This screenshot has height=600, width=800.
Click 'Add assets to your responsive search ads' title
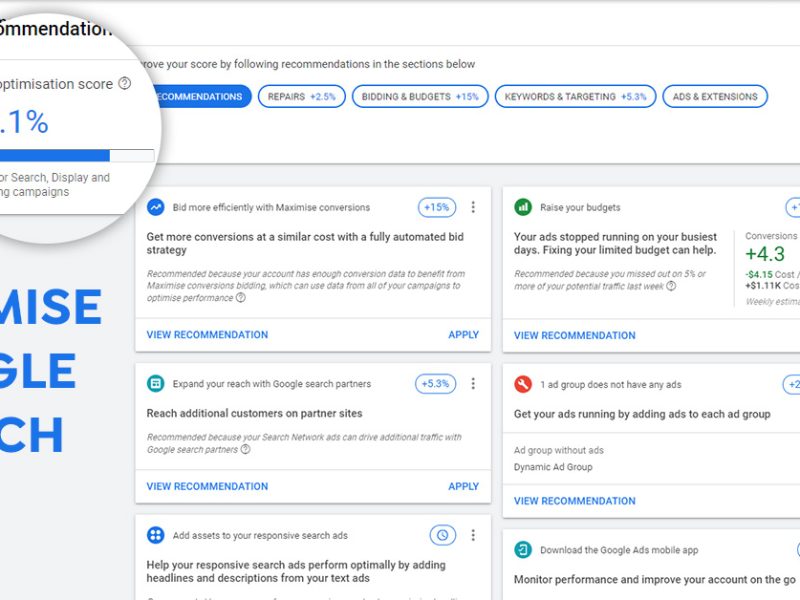[x=260, y=535]
